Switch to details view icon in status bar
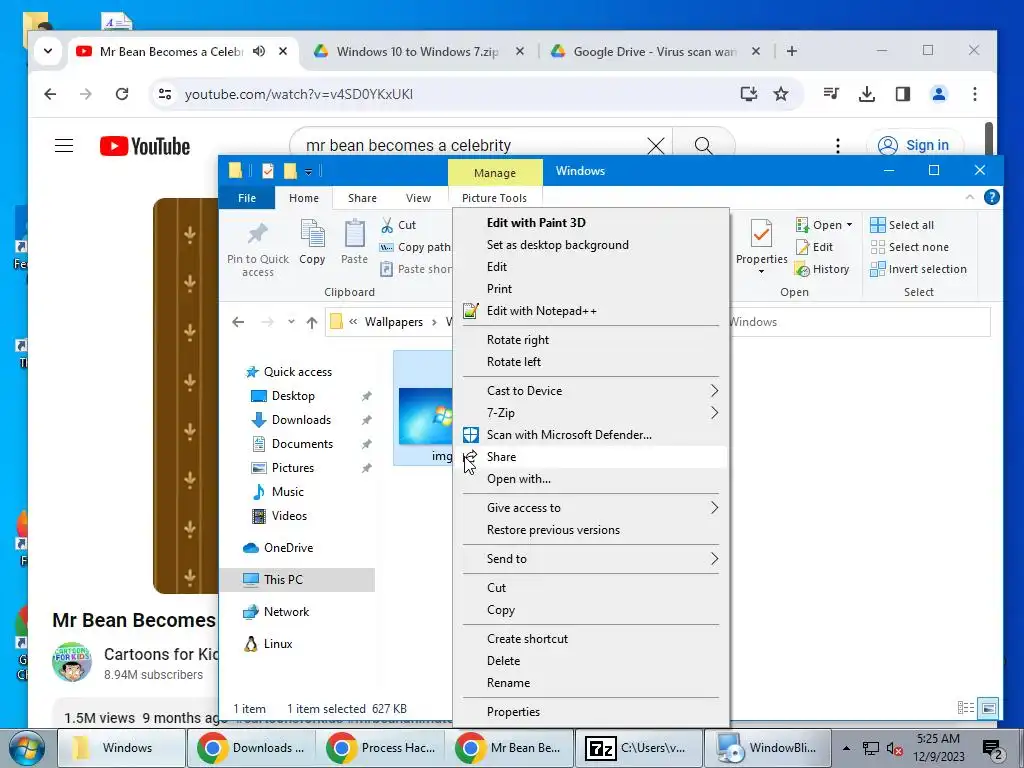 965,708
